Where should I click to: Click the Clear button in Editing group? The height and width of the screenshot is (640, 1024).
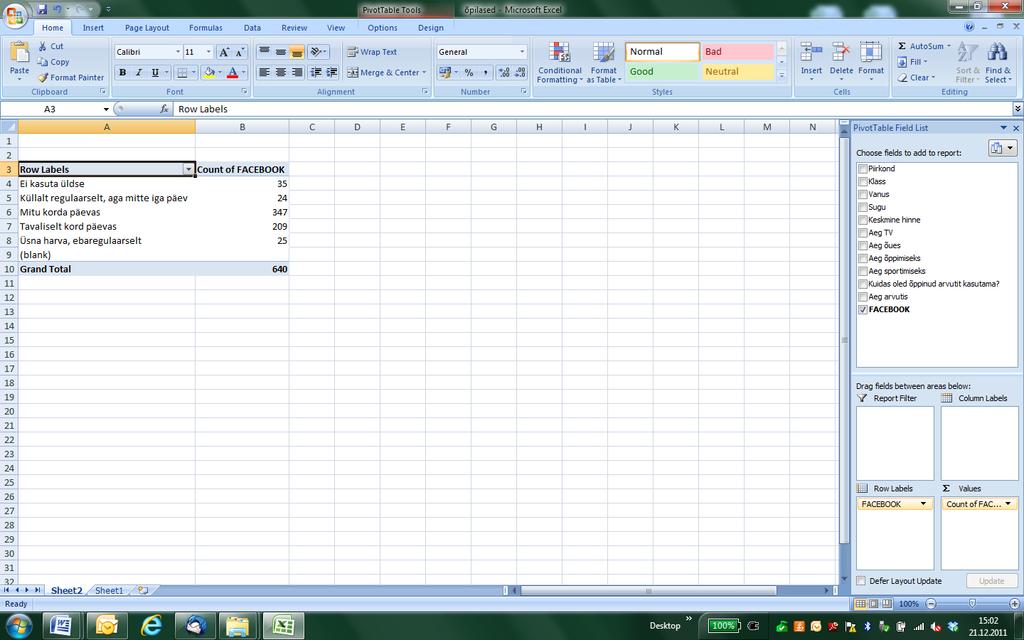coord(916,78)
